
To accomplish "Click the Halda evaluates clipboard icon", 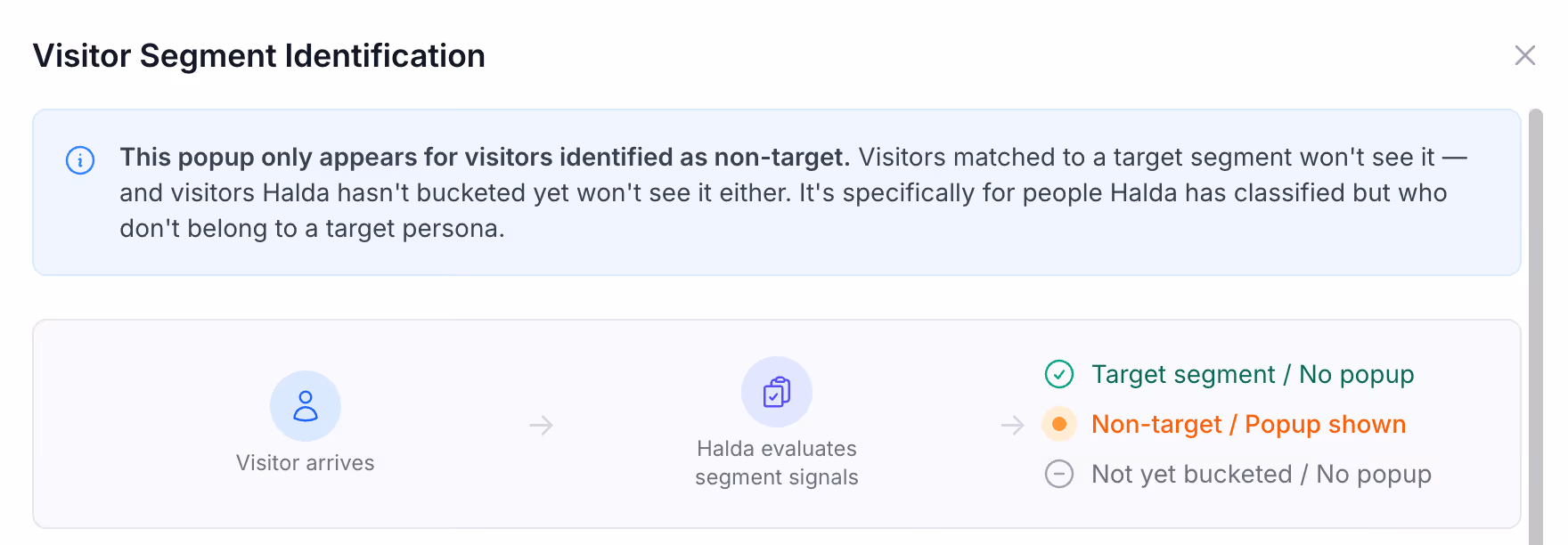I will (777, 392).
